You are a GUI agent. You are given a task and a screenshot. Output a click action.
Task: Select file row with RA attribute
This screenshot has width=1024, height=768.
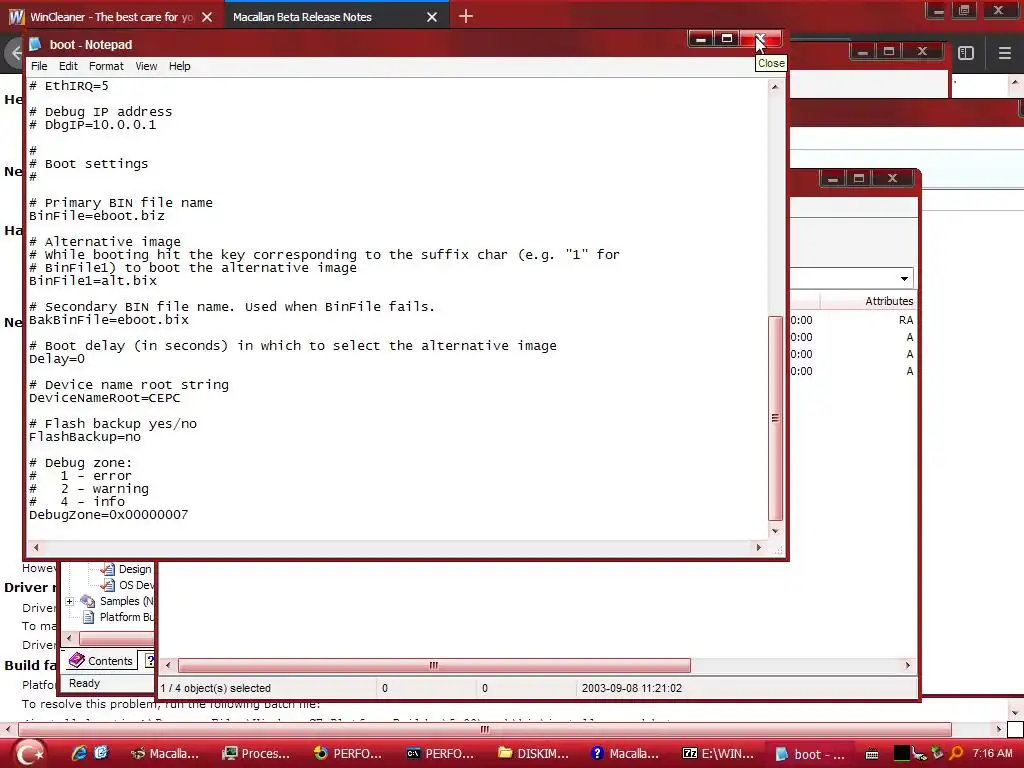tap(852, 320)
